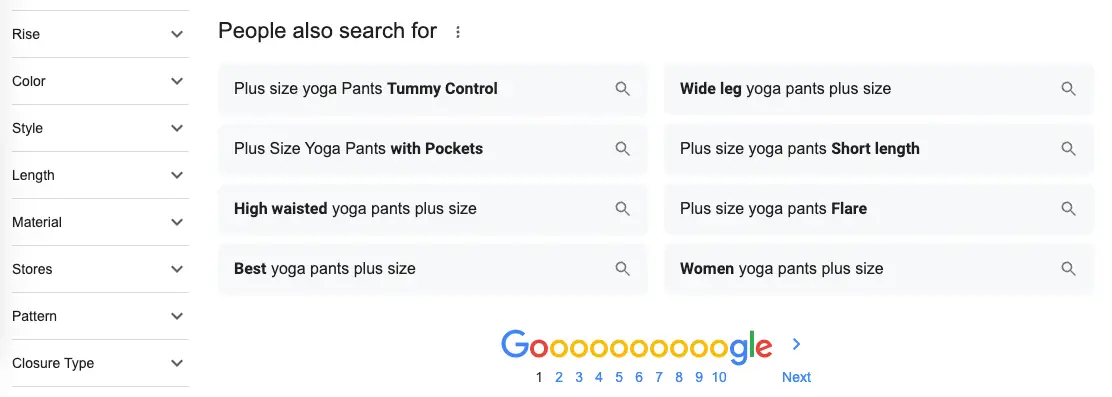Click search icon beside High waisted suggestion
1112x397 pixels.
[x=623, y=208]
